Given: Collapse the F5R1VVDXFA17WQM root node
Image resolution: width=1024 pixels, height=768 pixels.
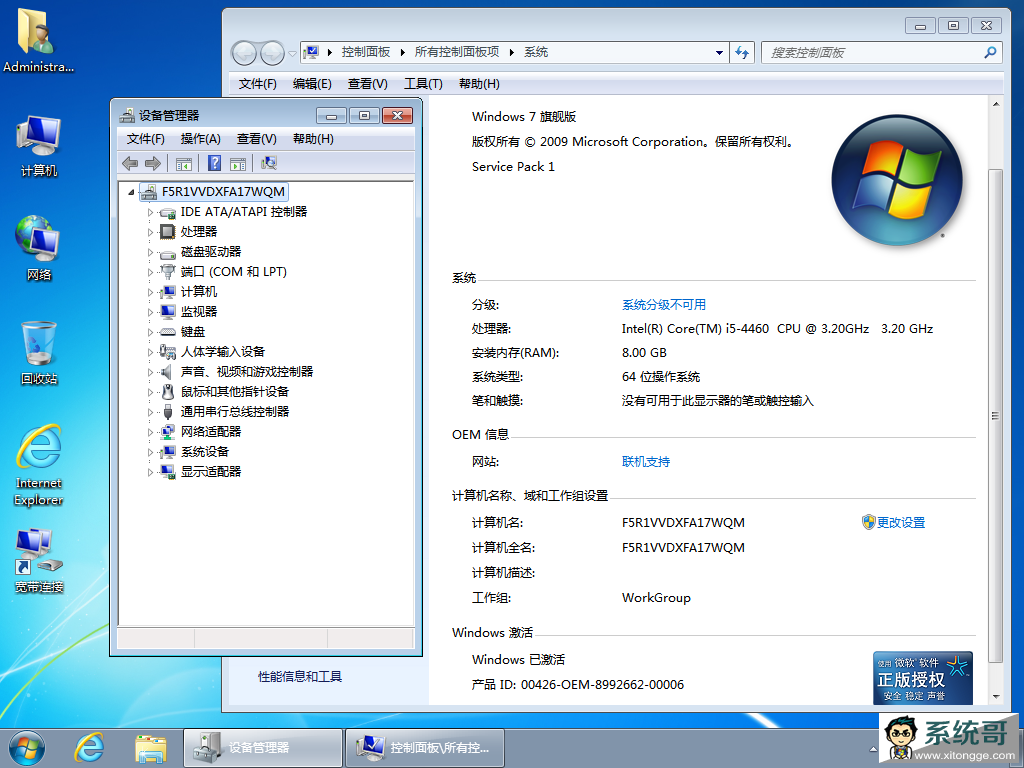Looking at the screenshot, I should point(131,192).
